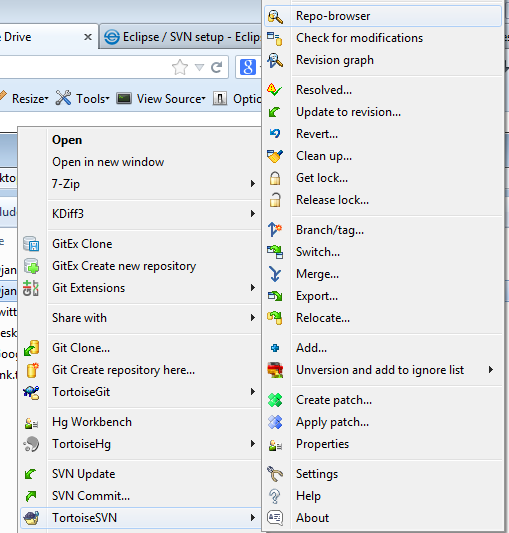This screenshot has width=509, height=533.
Task: Click the blue plus Add icon
Action: [x=275, y=348]
